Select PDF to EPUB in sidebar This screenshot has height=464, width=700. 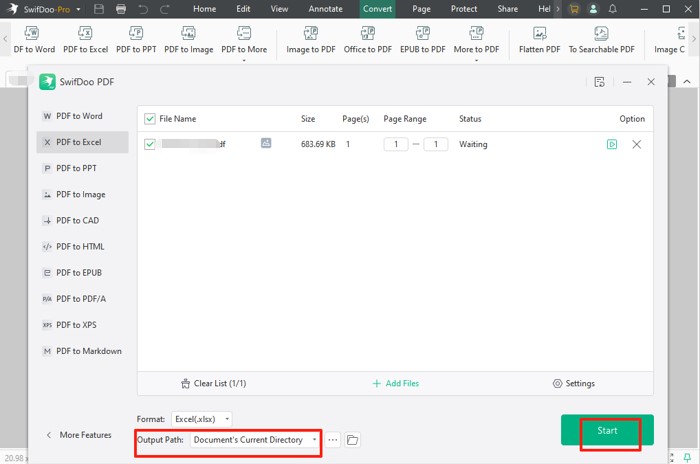(x=83, y=273)
